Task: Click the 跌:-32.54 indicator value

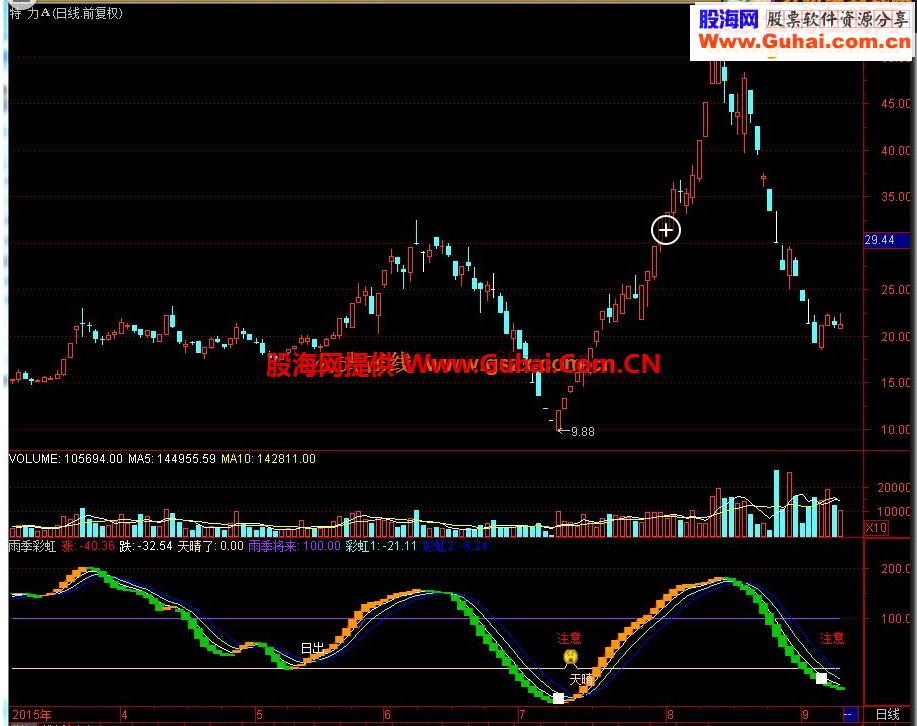Action: click(x=146, y=546)
